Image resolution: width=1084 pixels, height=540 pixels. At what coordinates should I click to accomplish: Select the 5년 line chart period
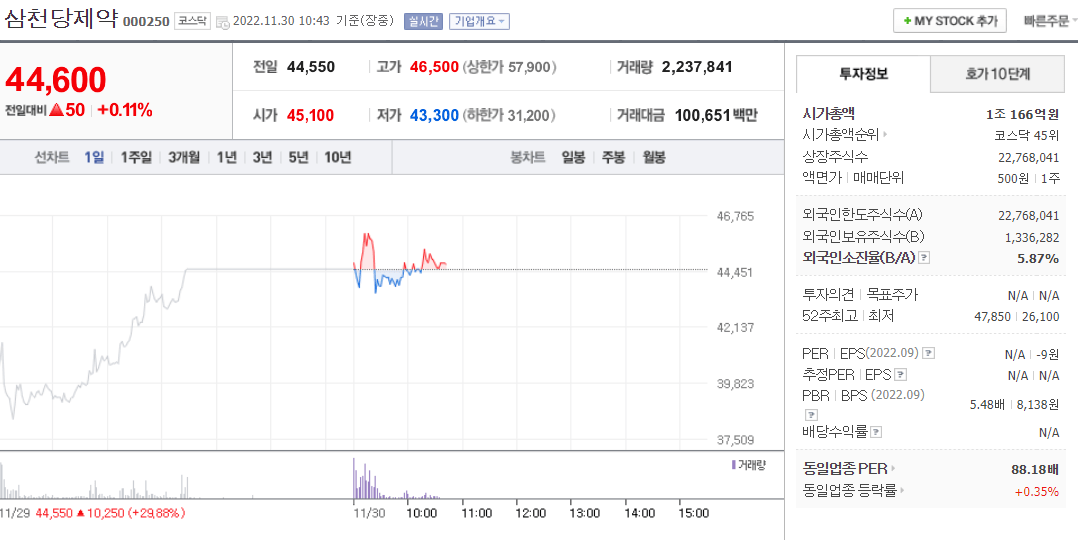[x=298, y=158]
